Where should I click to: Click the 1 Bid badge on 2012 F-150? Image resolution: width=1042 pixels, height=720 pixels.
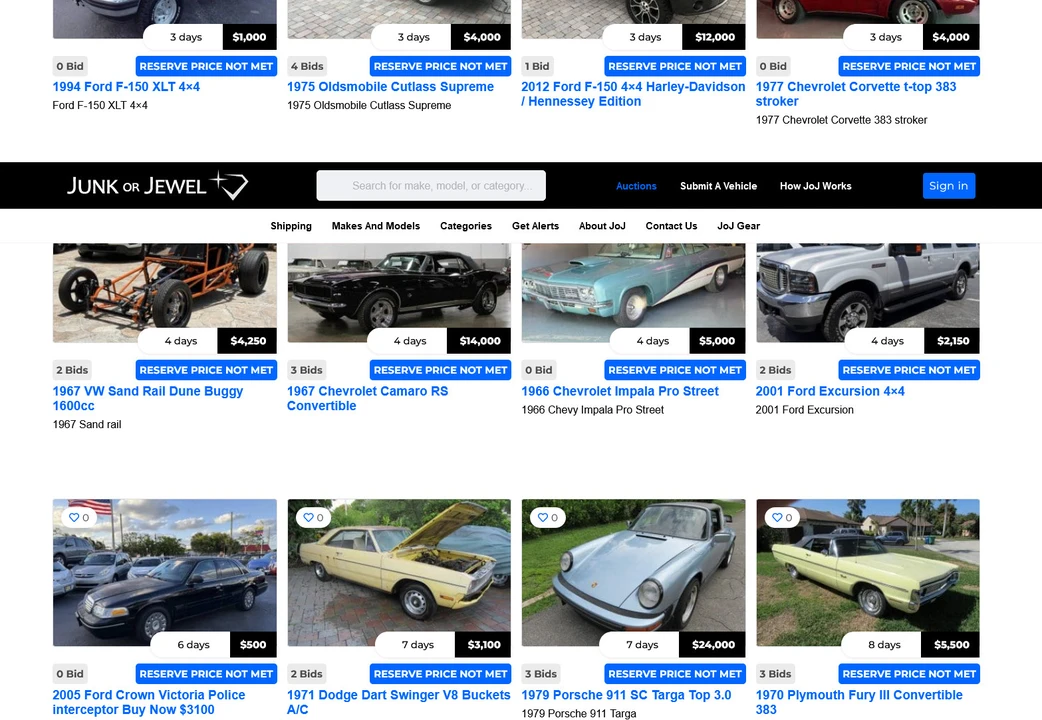pos(537,66)
